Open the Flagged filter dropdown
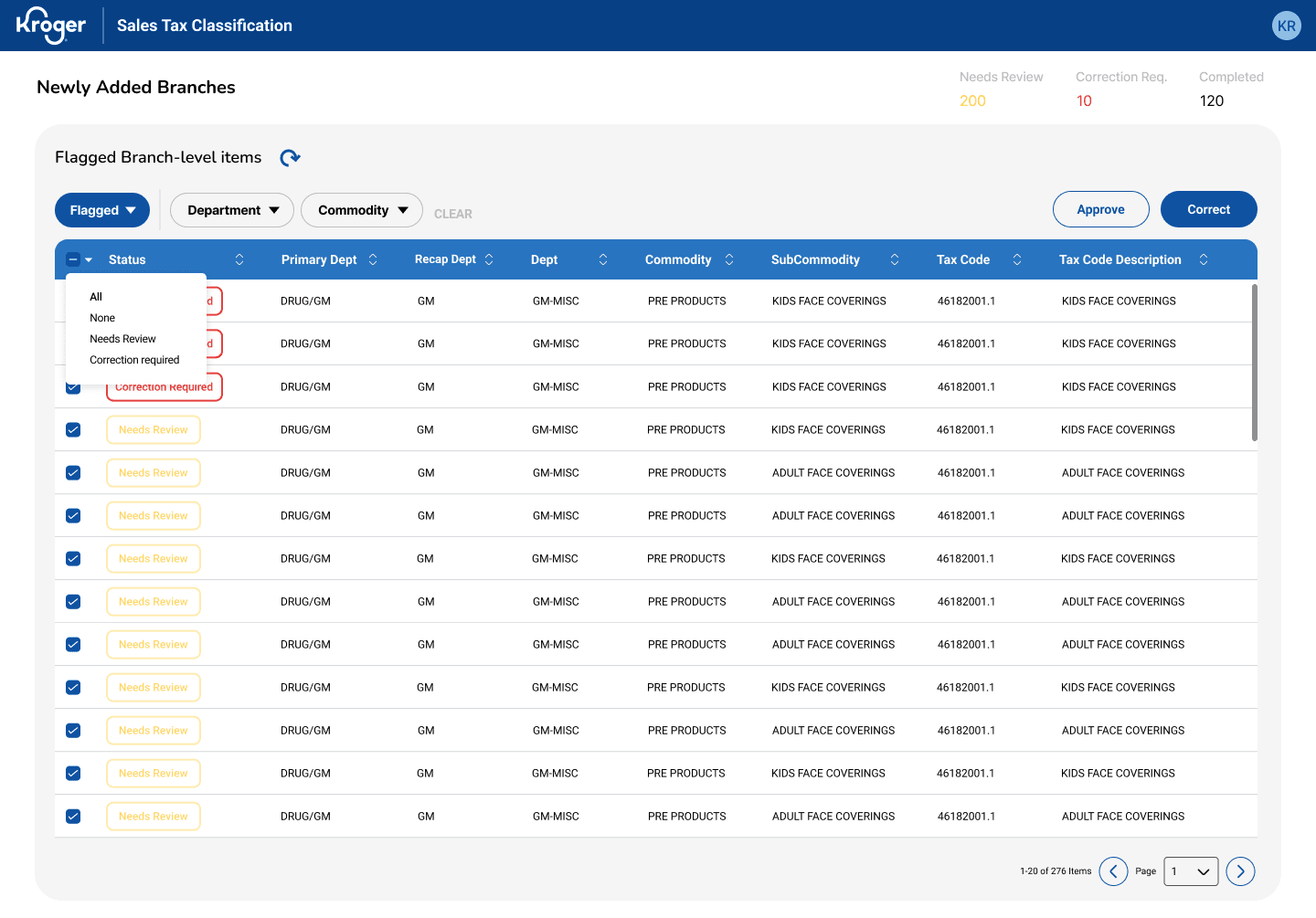The image size is (1316, 918). (102, 210)
